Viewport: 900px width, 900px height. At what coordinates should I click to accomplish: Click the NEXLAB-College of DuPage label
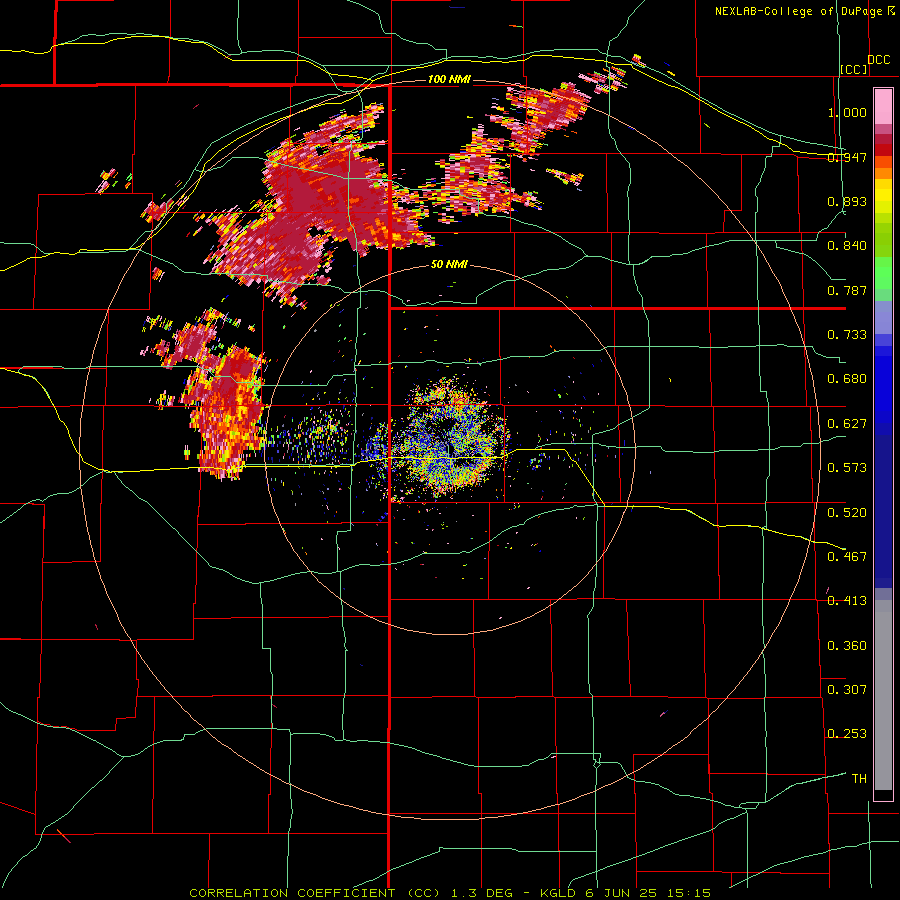[798, 11]
